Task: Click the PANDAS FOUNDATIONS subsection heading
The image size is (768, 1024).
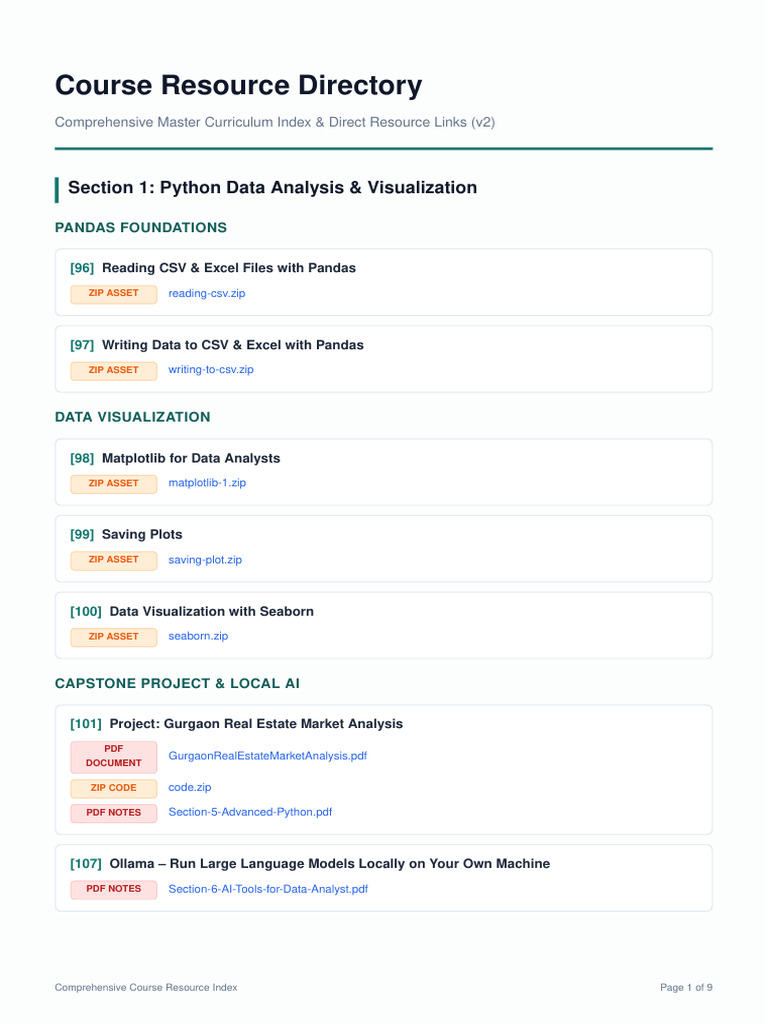Action: coord(141,228)
